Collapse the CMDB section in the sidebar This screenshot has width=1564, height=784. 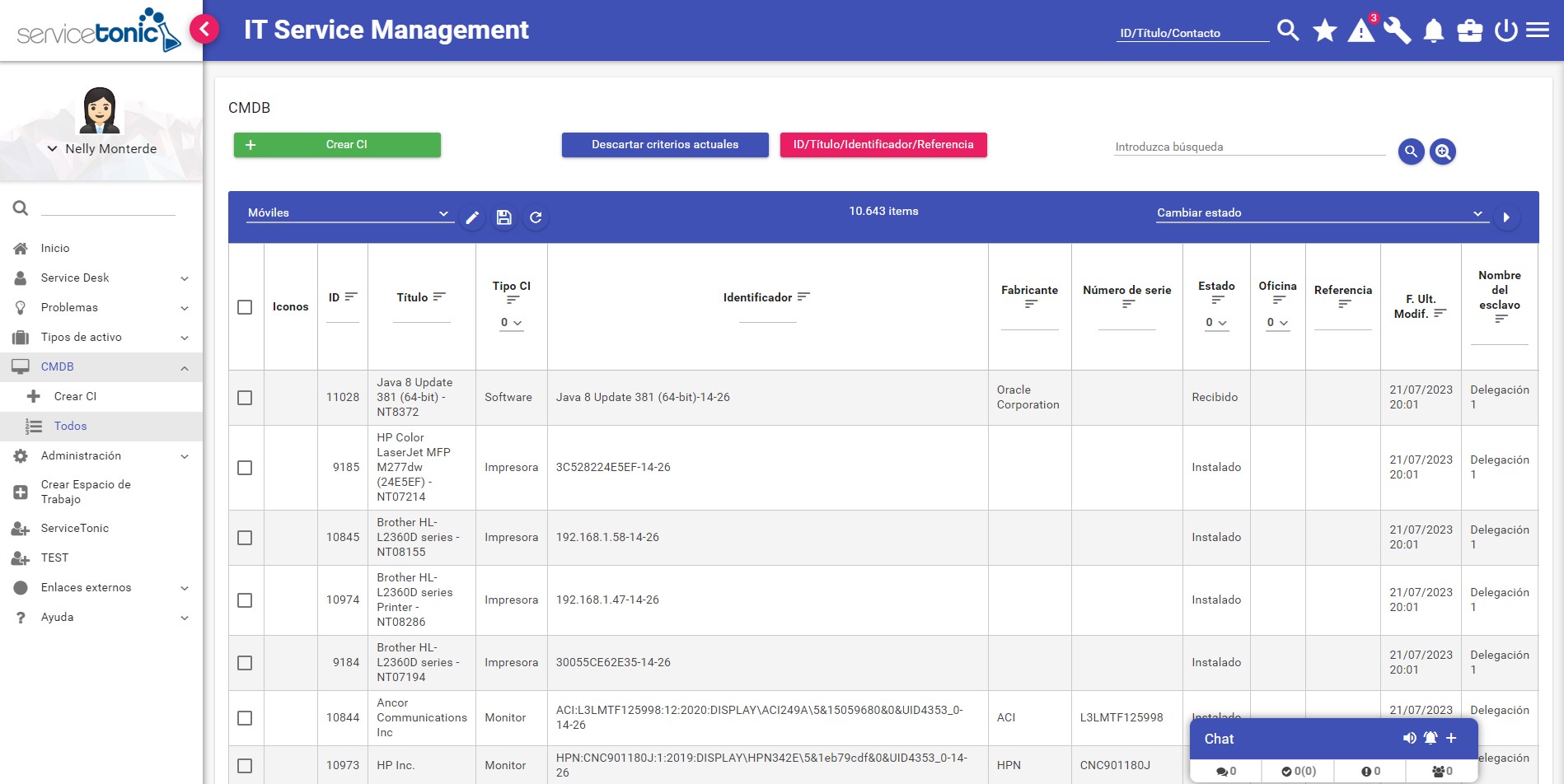click(184, 366)
